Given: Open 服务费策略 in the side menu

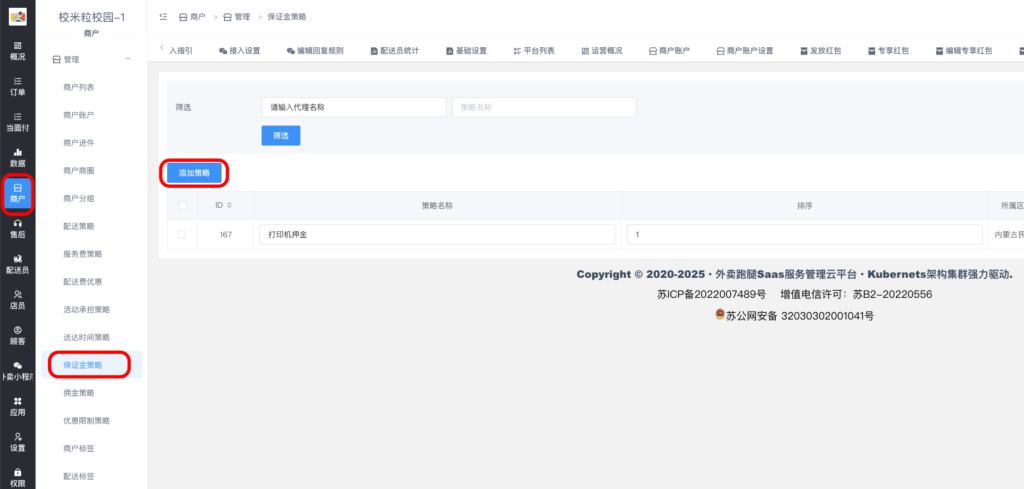Looking at the screenshot, I should 82,254.
